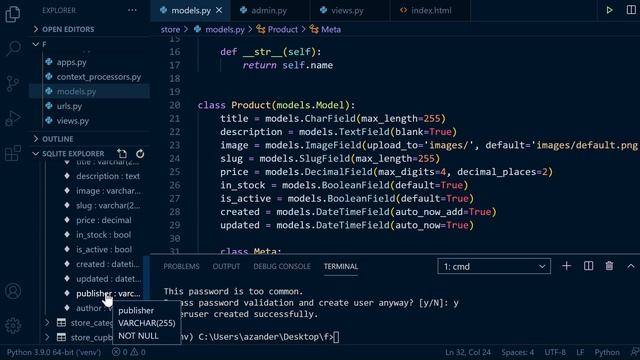
Task: Open the Problems panel tab
Action: [x=181, y=267]
